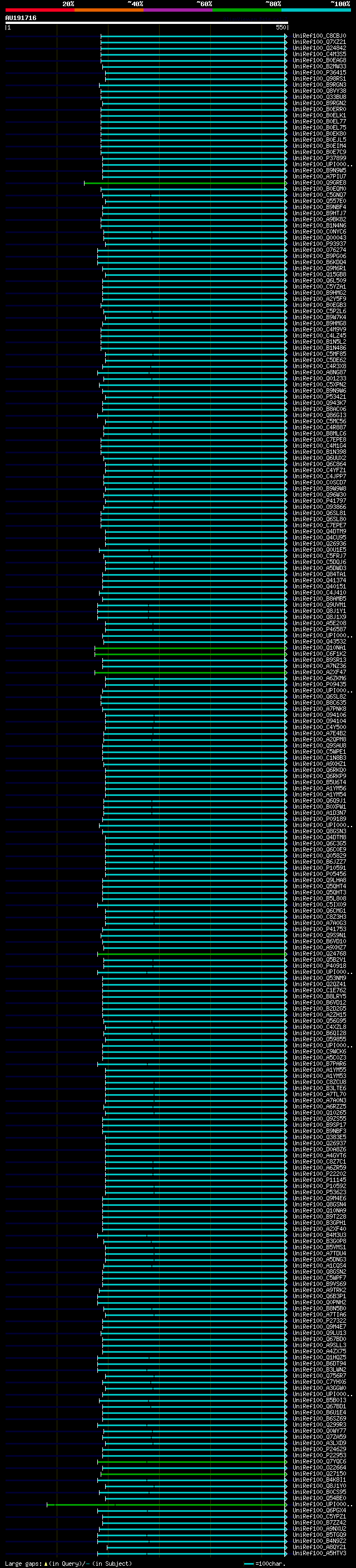The height and width of the screenshot is (1568, 356).
Task: Open hit UniRef100_P37899
Action: point(319,157)
